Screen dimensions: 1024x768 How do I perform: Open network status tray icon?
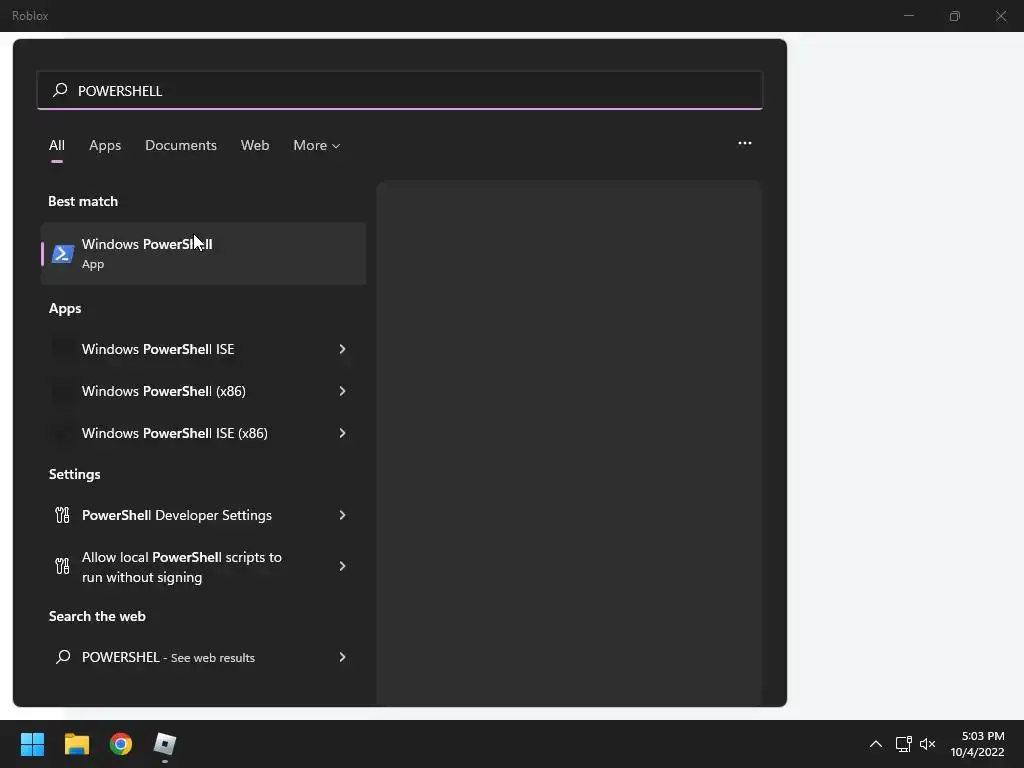[x=903, y=744]
